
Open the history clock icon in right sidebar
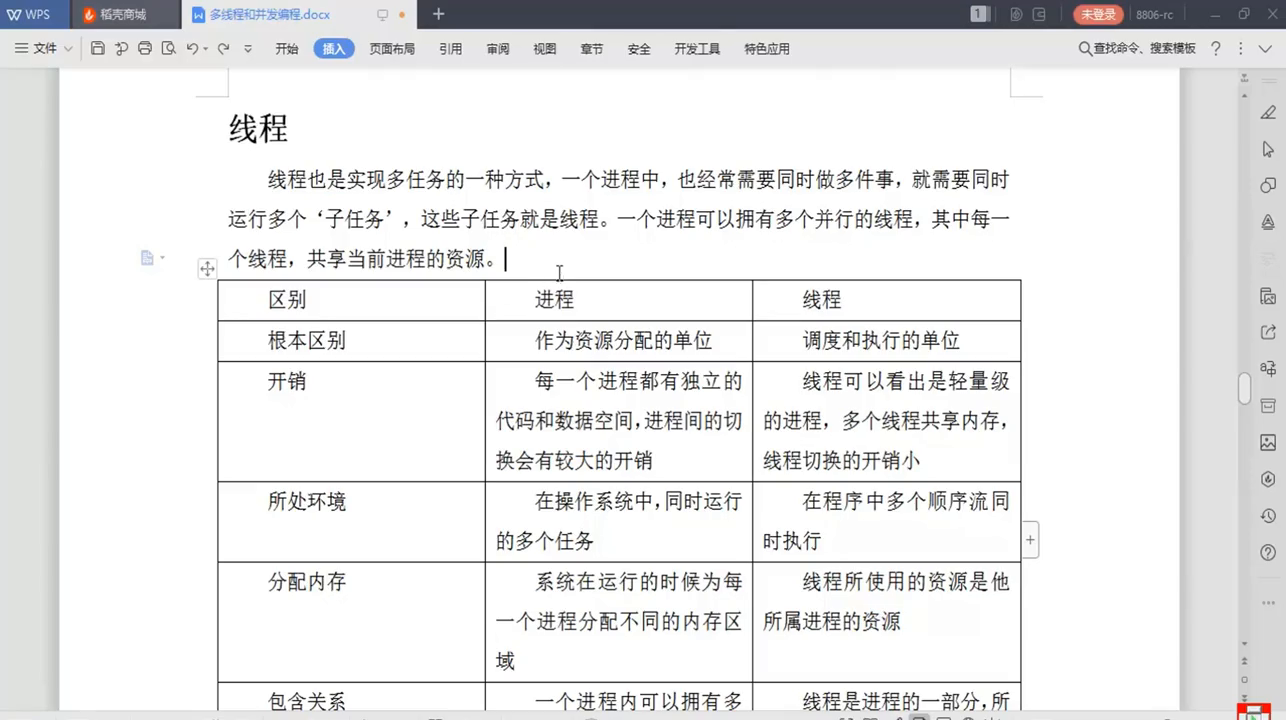pos(1268,516)
